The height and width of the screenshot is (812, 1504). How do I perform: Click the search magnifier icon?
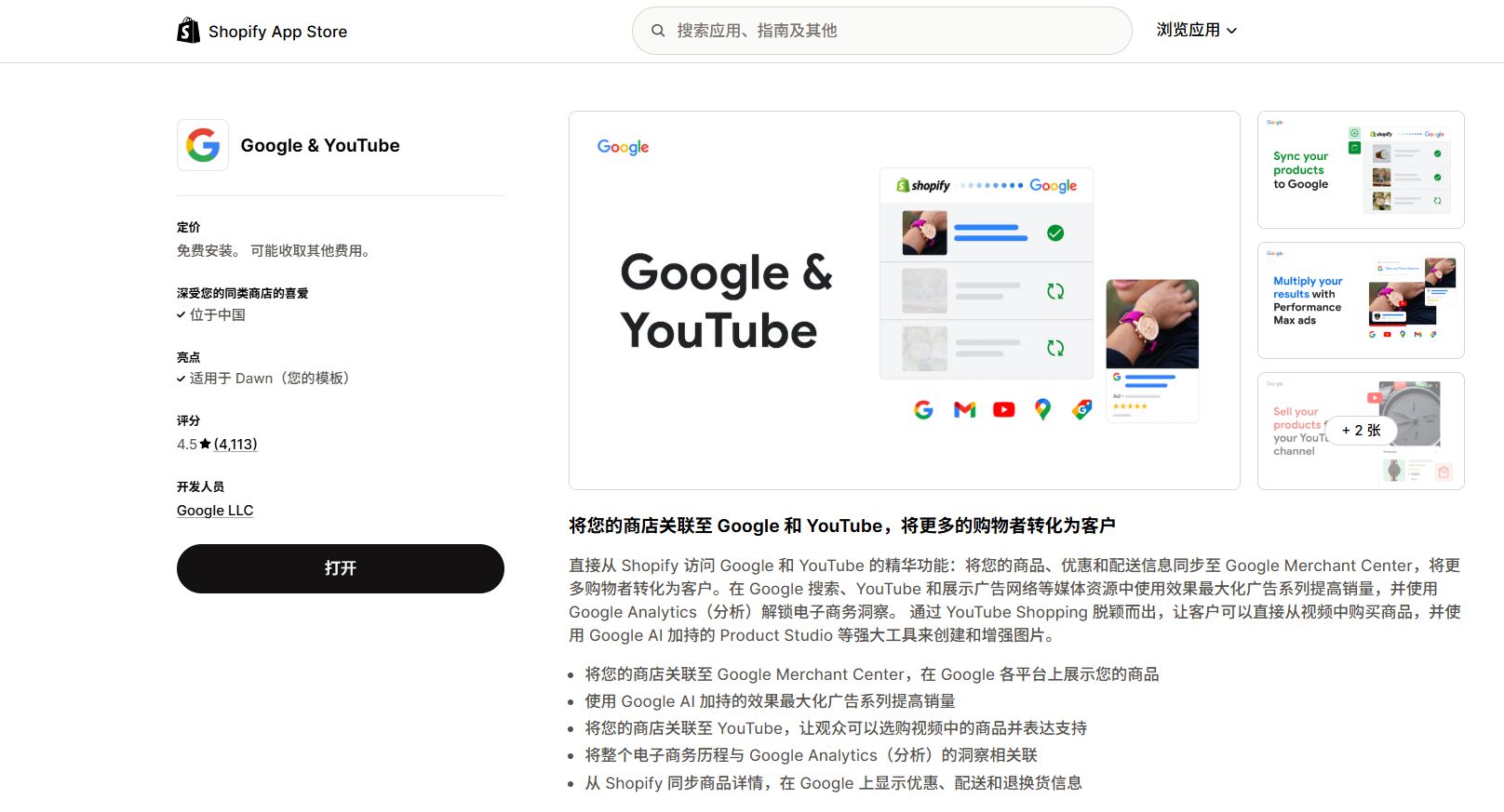[658, 31]
